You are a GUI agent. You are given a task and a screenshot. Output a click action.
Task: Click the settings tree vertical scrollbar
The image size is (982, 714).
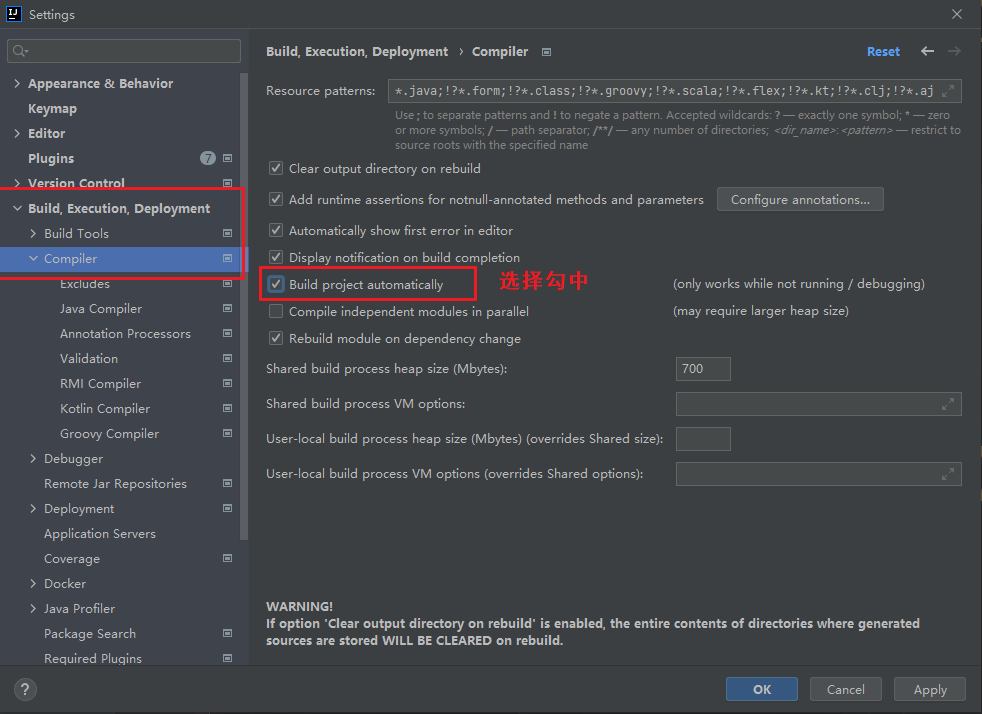244,307
